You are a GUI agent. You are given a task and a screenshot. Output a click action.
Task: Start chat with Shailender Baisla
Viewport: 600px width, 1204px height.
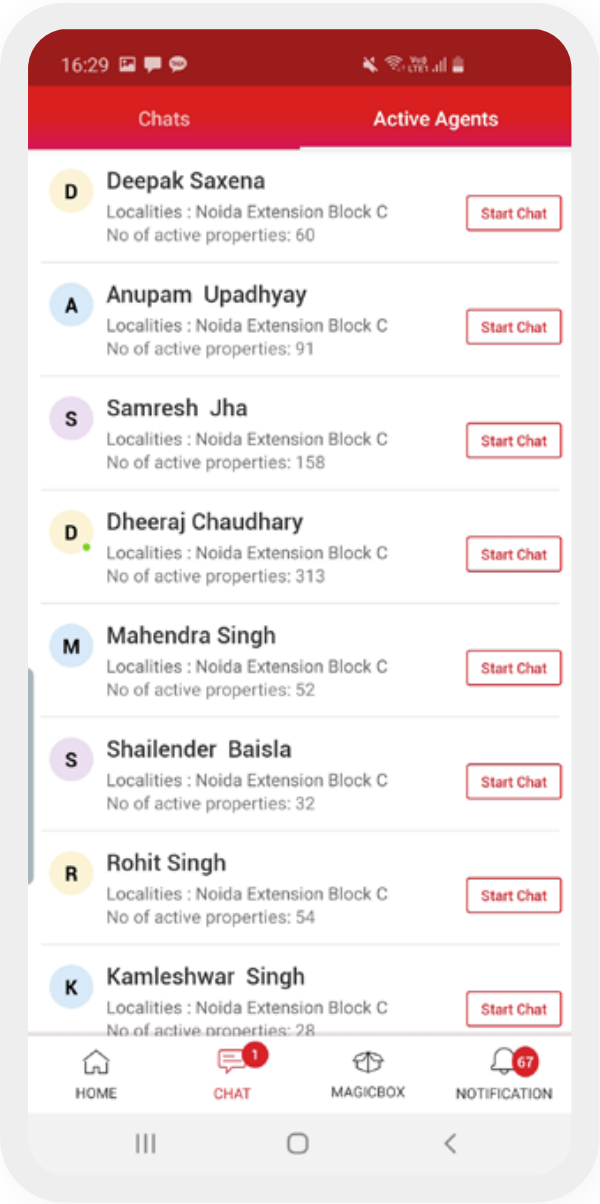514,782
